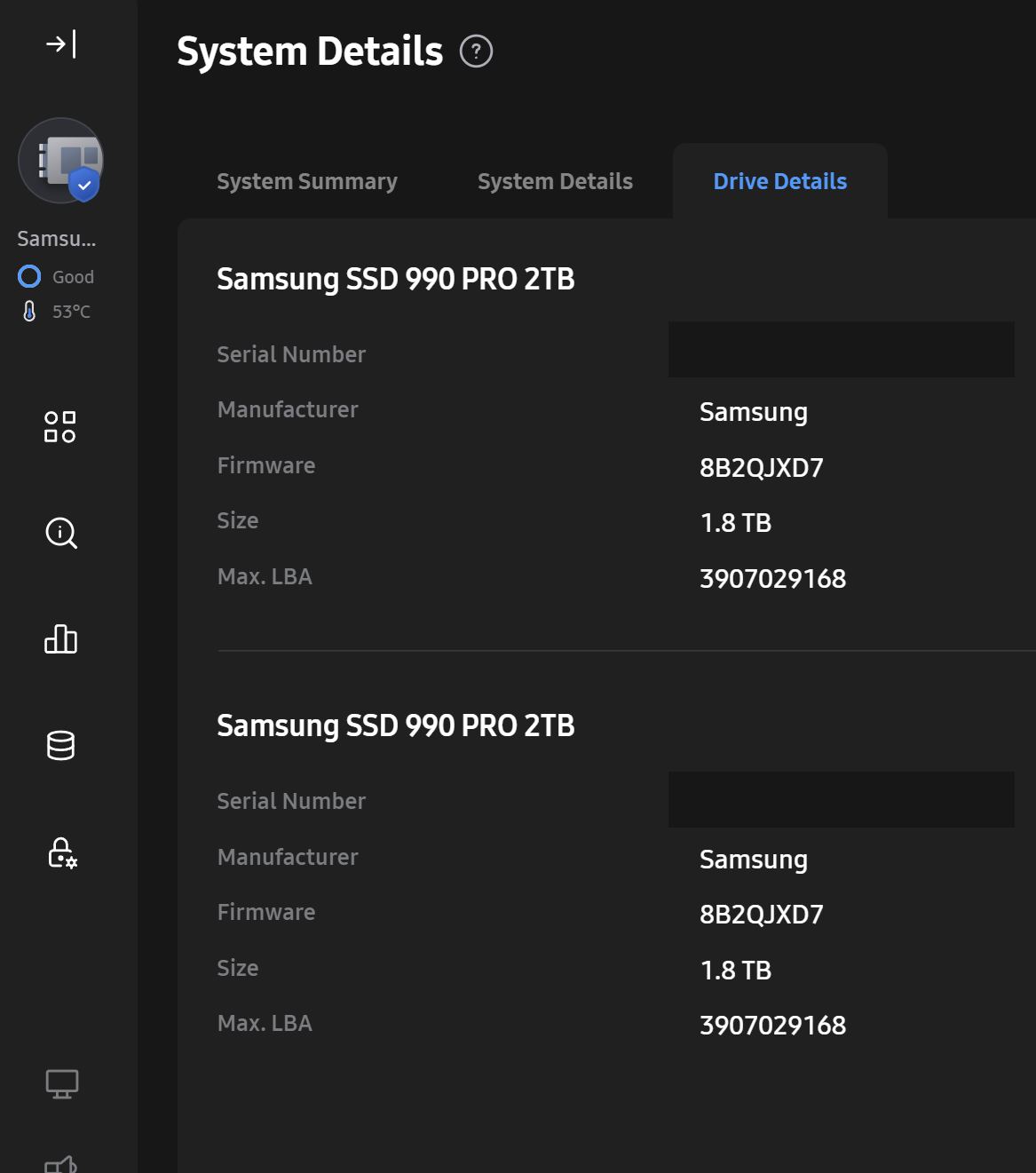The height and width of the screenshot is (1173, 1036).
Task: Open the dashboard grid icon in sidebar
Action: coord(60,427)
